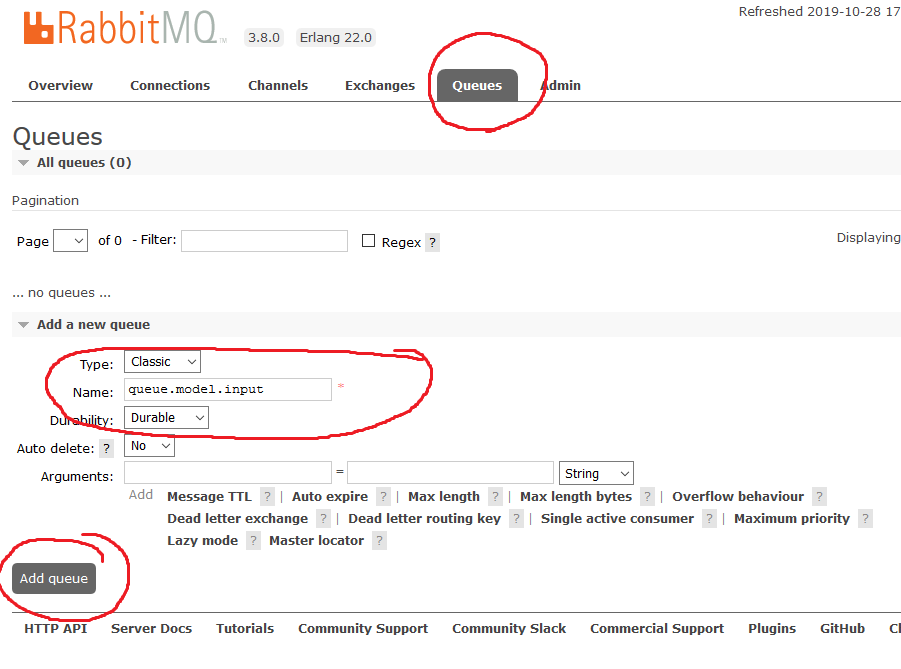Go to the Exchanges tab
The height and width of the screenshot is (669, 901).
(x=380, y=86)
